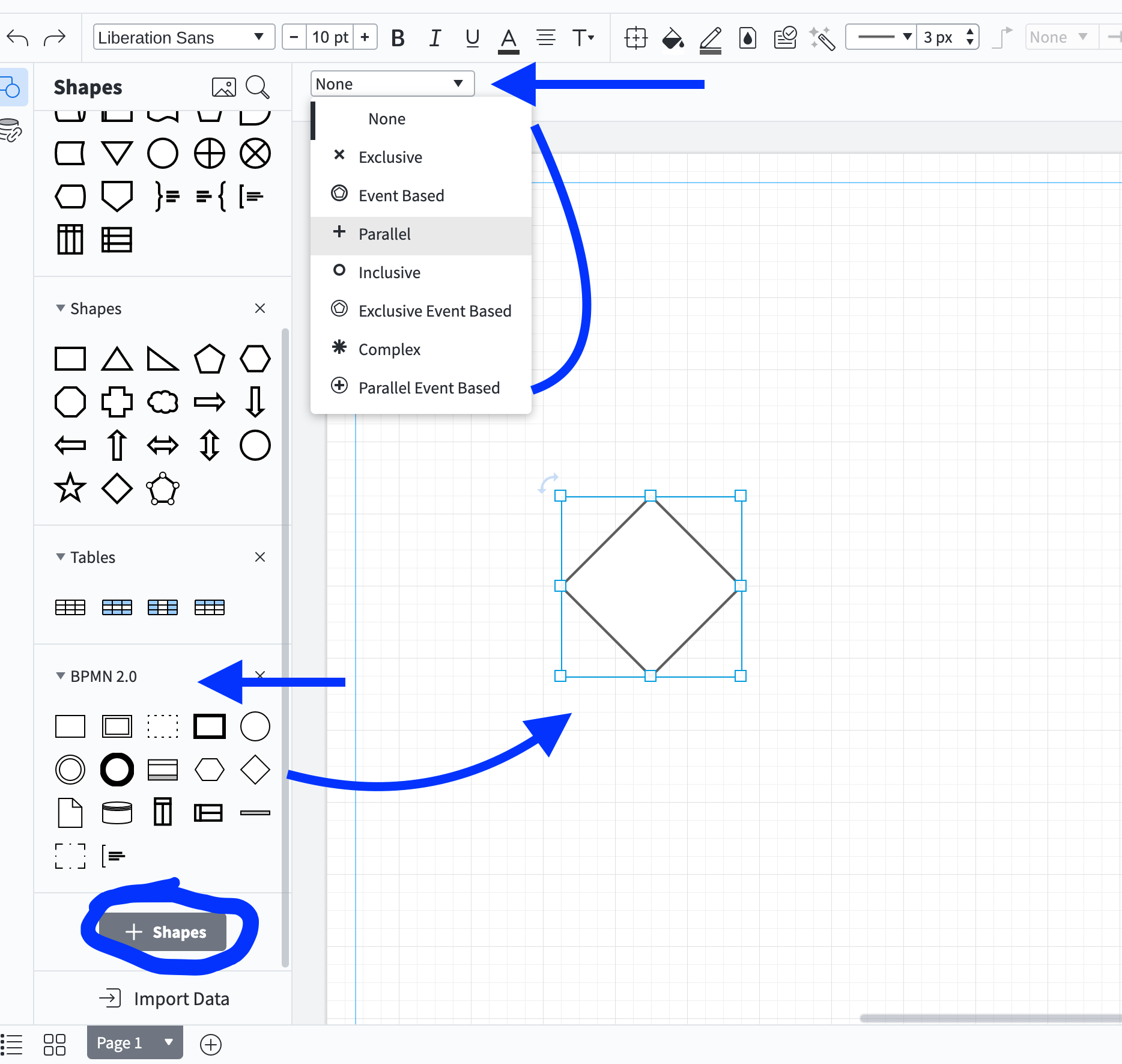Increase font size with plus button
Screen dimensions: 1122x1064
[x=365, y=37]
